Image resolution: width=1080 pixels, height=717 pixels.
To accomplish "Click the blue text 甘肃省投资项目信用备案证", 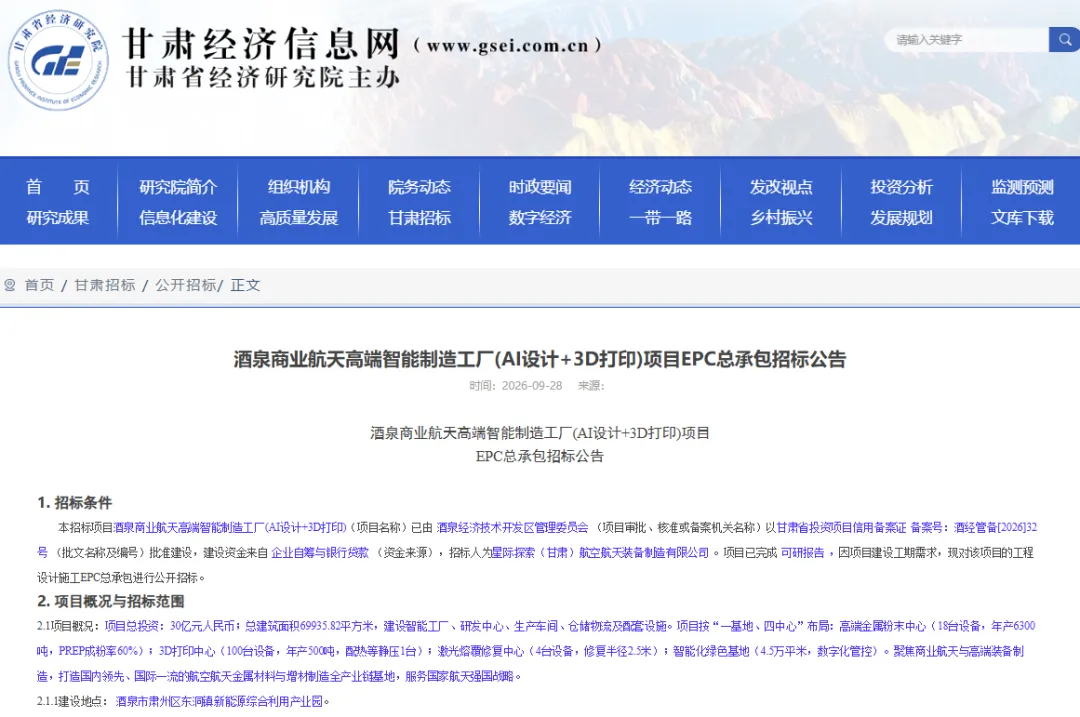I will (x=842, y=528).
